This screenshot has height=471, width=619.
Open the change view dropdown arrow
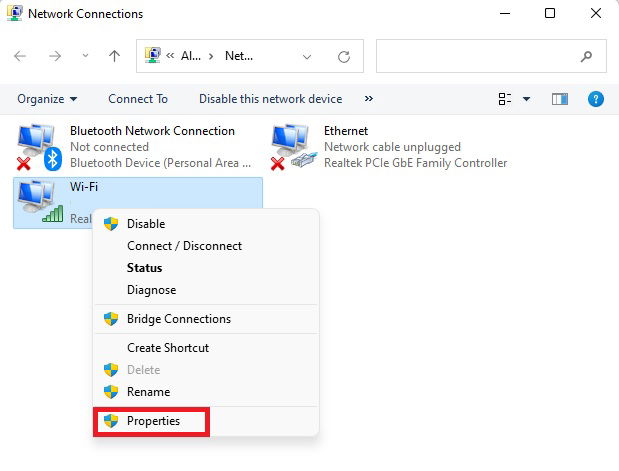point(527,99)
